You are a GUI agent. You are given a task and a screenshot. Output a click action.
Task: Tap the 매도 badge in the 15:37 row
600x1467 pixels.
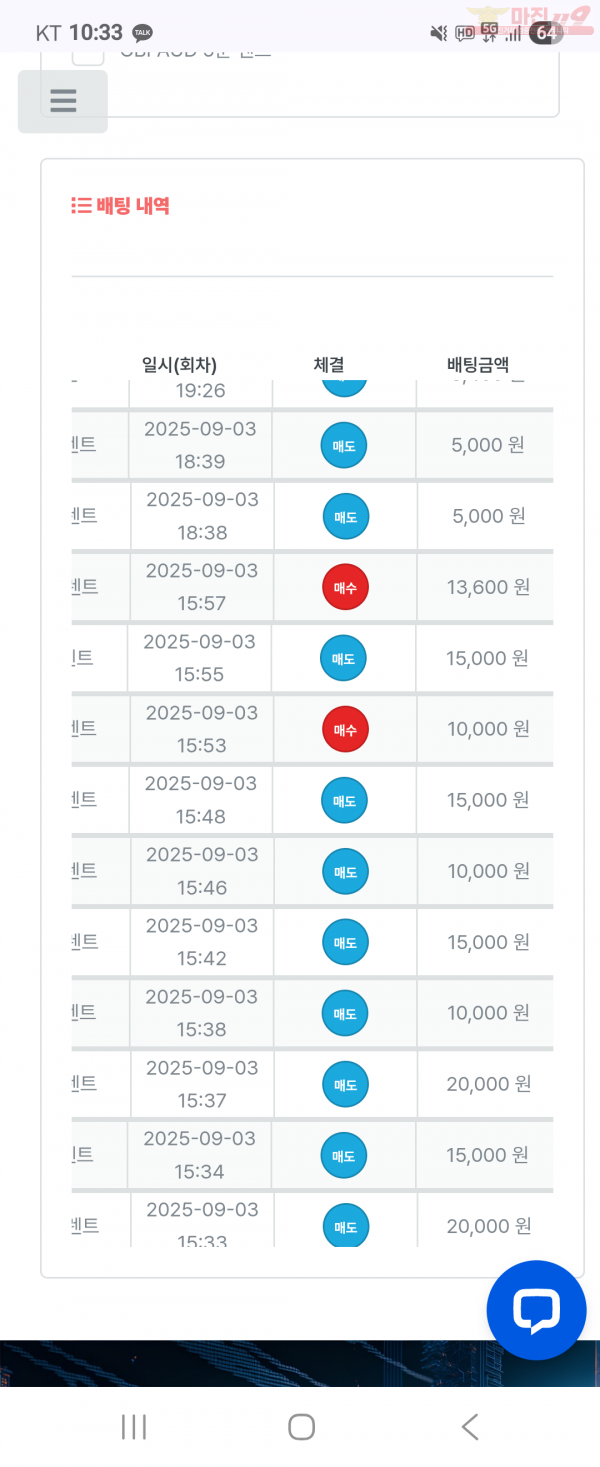[345, 1084]
